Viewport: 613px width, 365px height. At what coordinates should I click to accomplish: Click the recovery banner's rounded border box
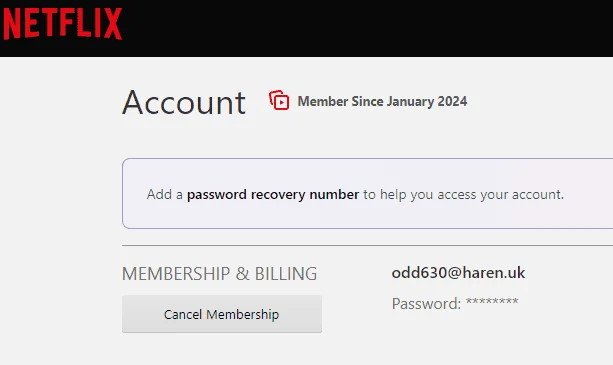coord(367,193)
